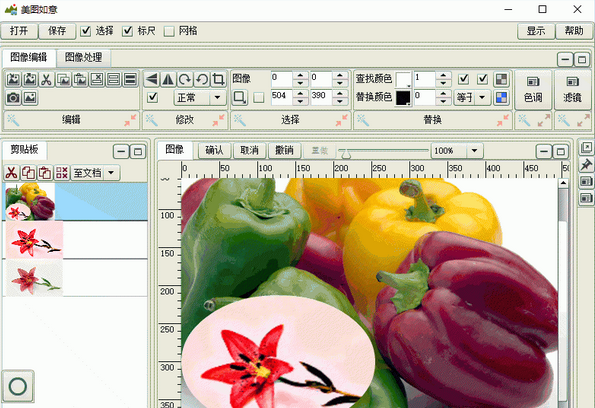Cut clipboard item with red scissors
Screen dimensions: 595x408
(x=11, y=173)
